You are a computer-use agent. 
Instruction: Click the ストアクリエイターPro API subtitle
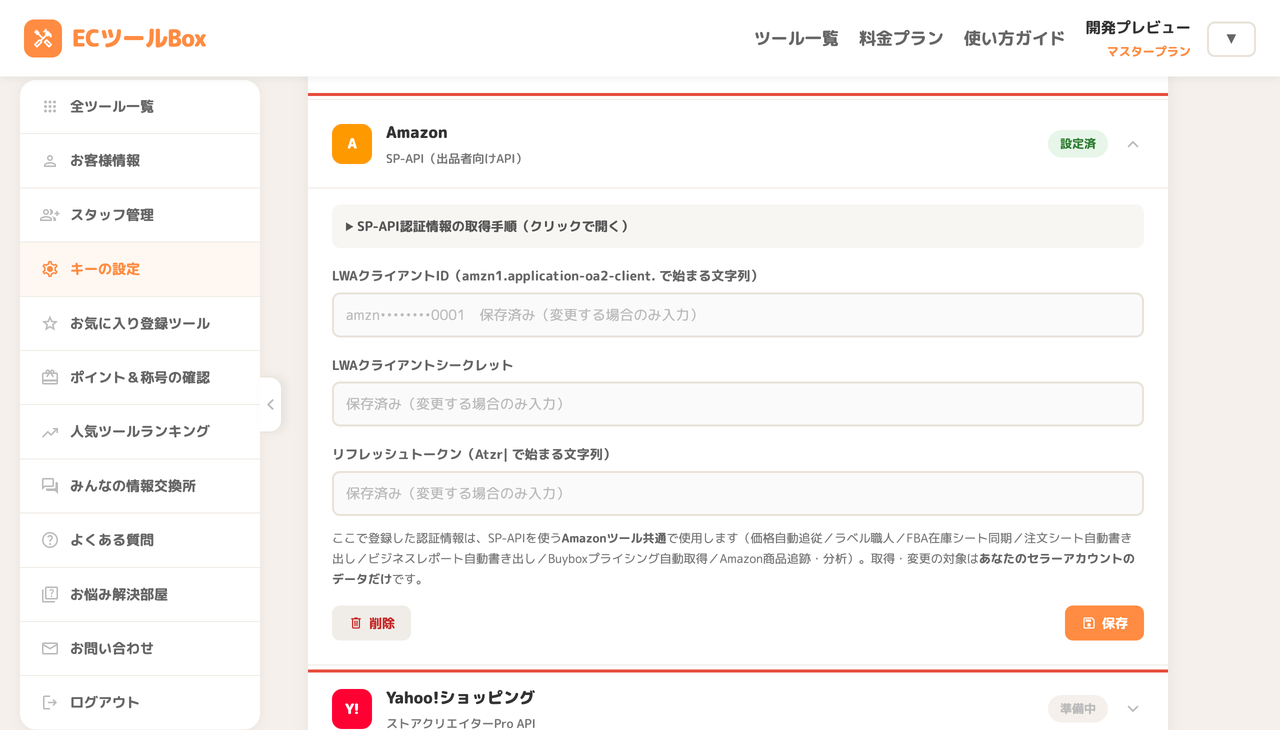point(461,723)
